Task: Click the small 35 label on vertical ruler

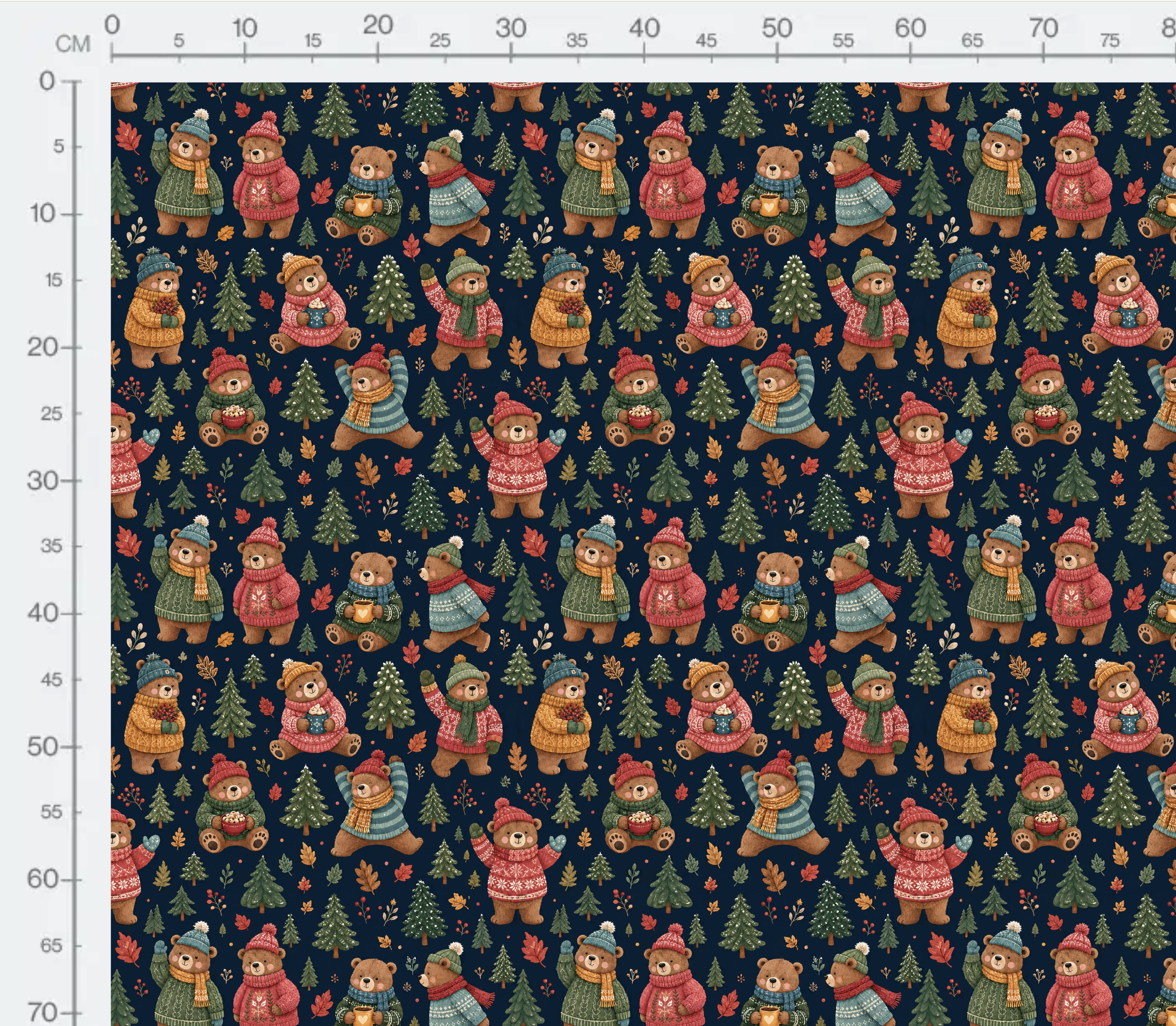Action: pyautogui.click(x=51, y=546)
